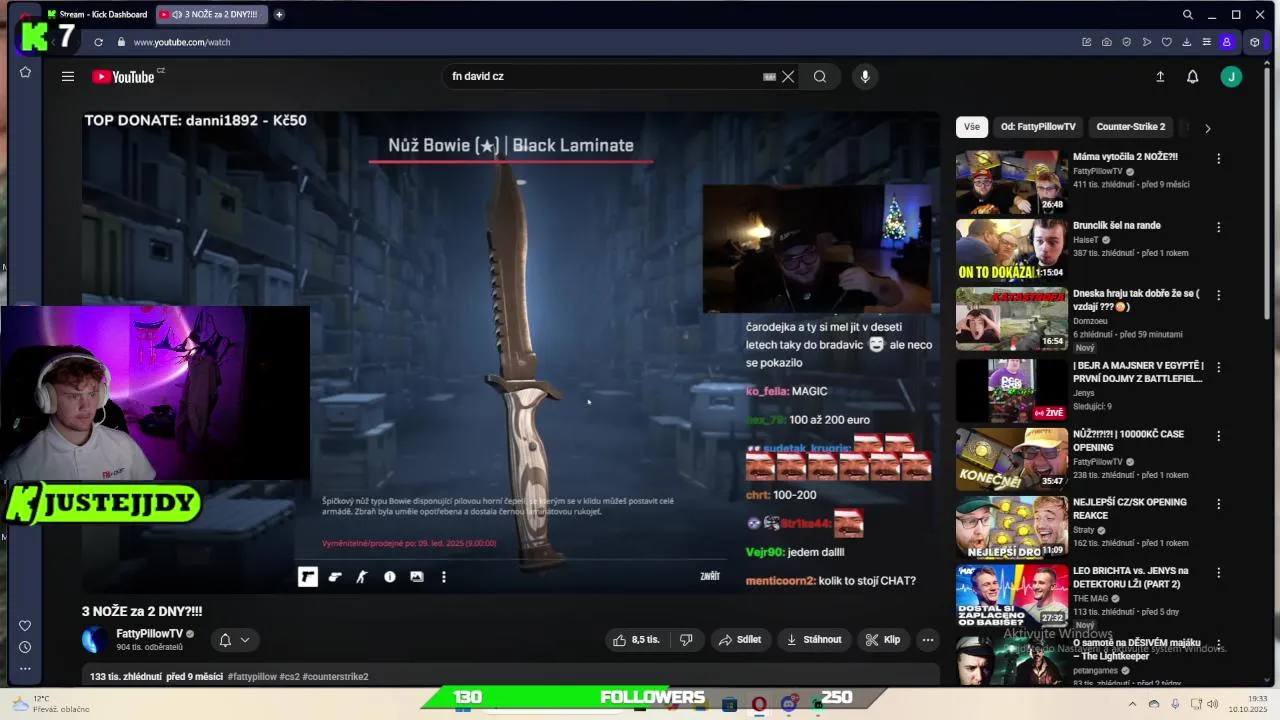Image resolution: width=1280 pixels, height=720 pixels.
Task: Click into the search field "fn david cz"
Action: coord(600,76)
